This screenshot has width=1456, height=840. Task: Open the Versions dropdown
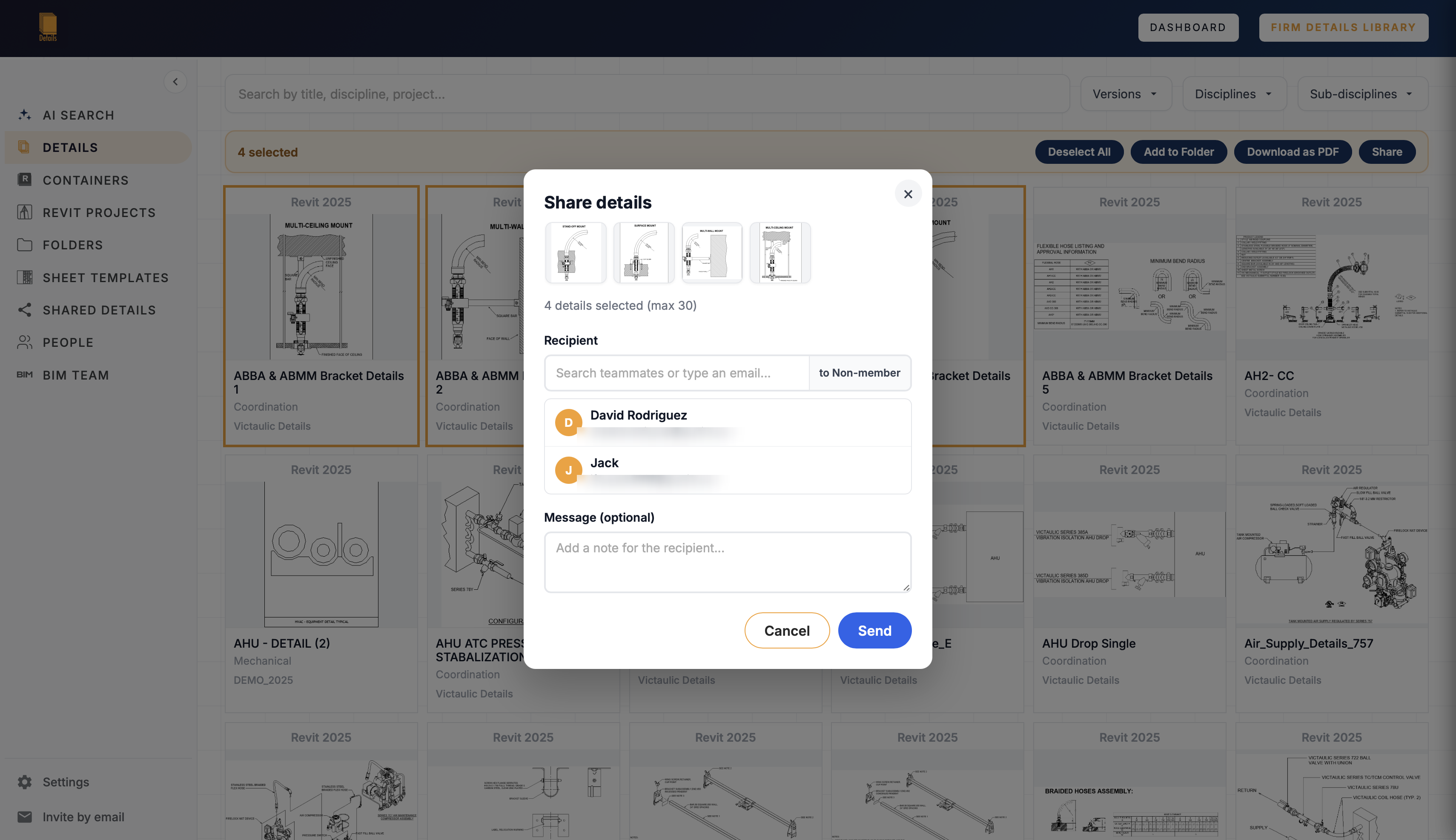[1125, 94]
